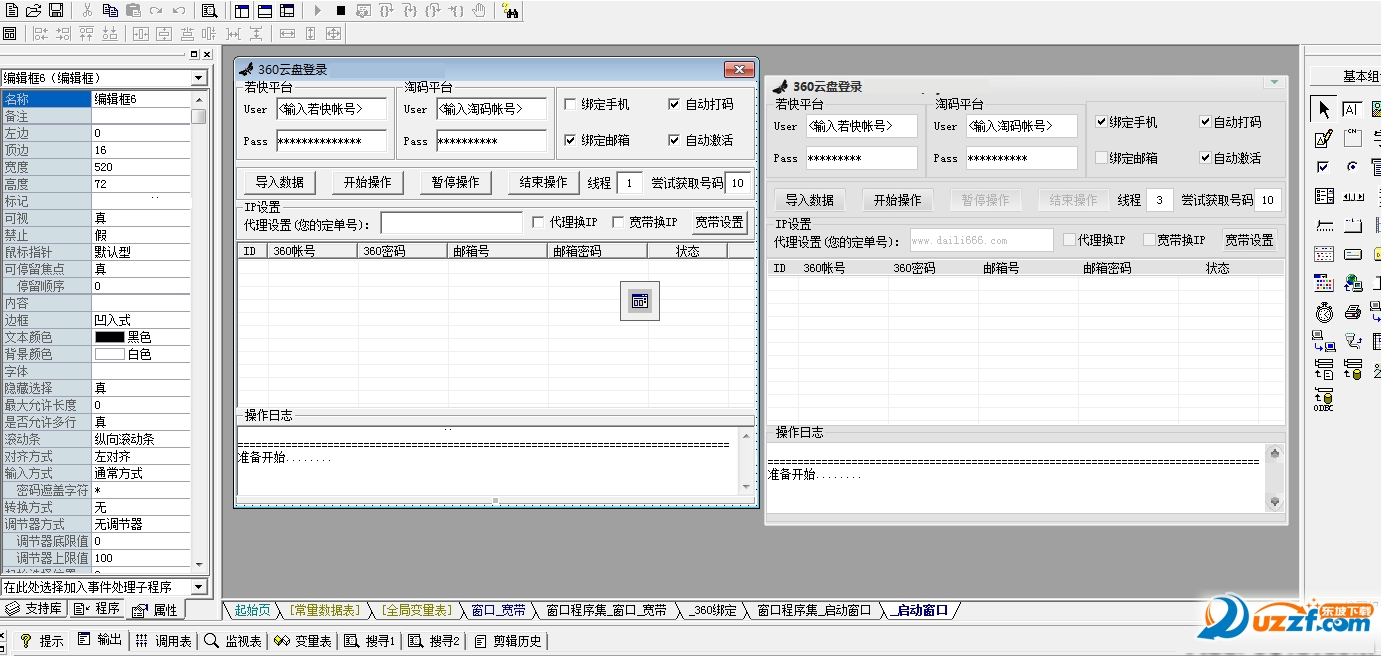Click the Run play triangle icon
The width and height of the screenshot is (1381, 656).
coord(317,10)
